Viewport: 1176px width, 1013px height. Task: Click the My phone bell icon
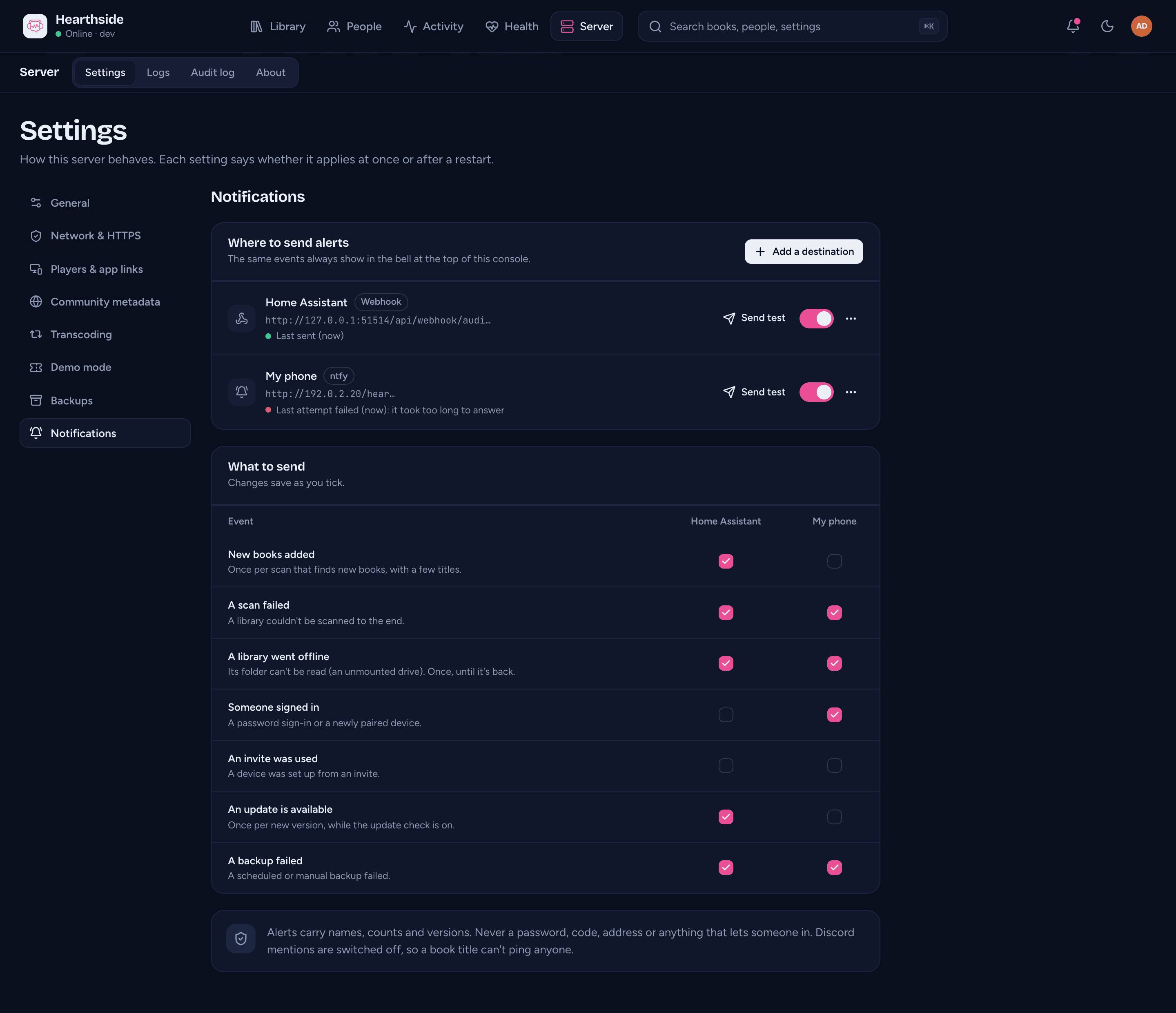pyautogui.click(x=242, y=392)
